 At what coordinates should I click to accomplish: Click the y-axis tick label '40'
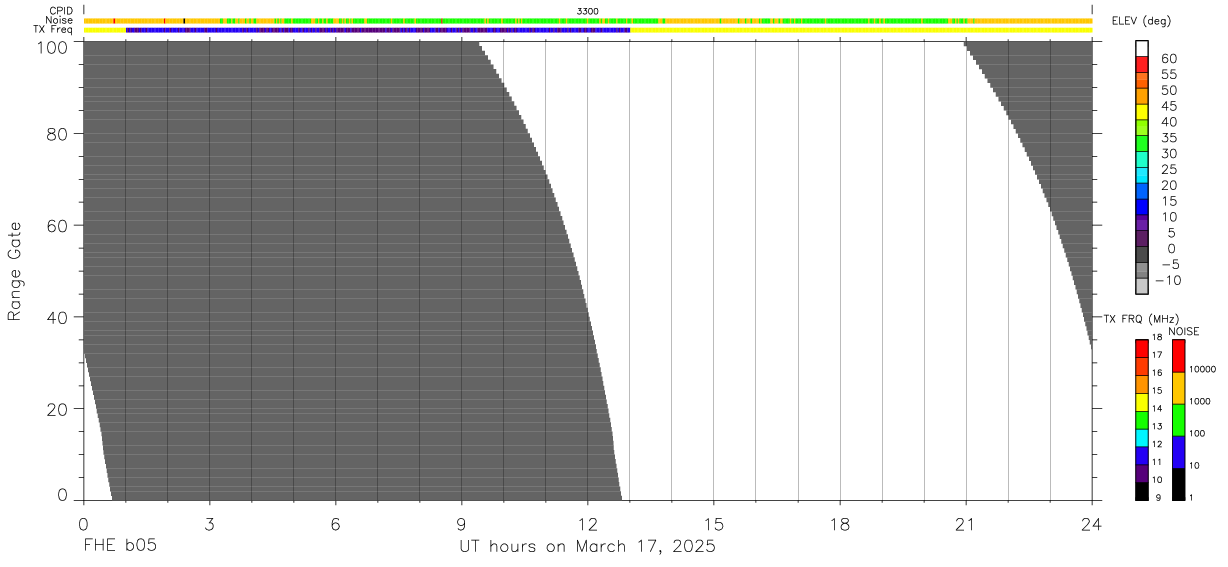coord(56,317)
